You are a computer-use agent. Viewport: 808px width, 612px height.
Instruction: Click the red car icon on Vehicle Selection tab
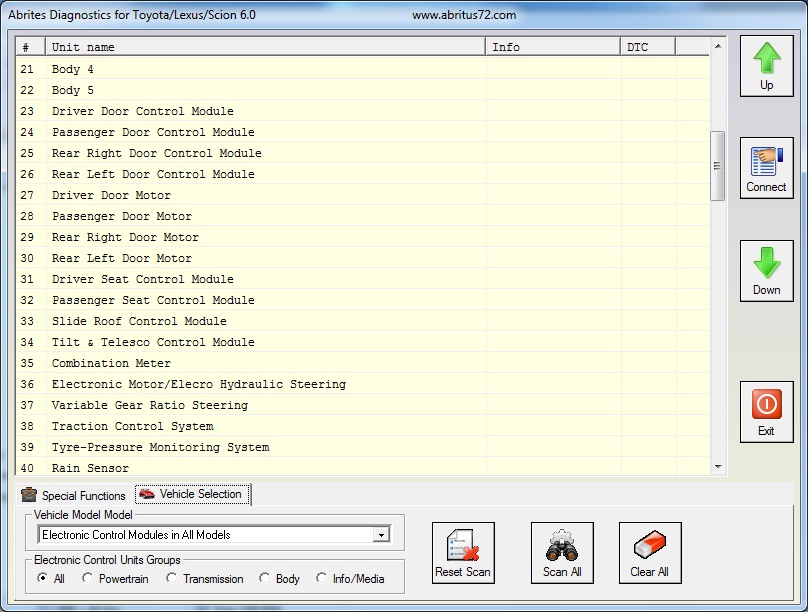coord(147,494)
